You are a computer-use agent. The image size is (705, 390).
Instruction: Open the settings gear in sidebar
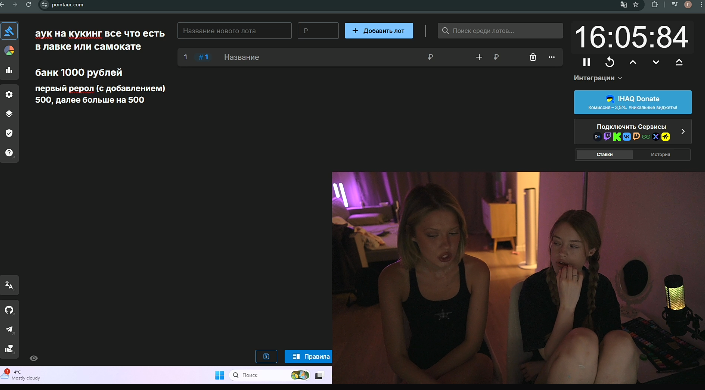pos(9,94)
